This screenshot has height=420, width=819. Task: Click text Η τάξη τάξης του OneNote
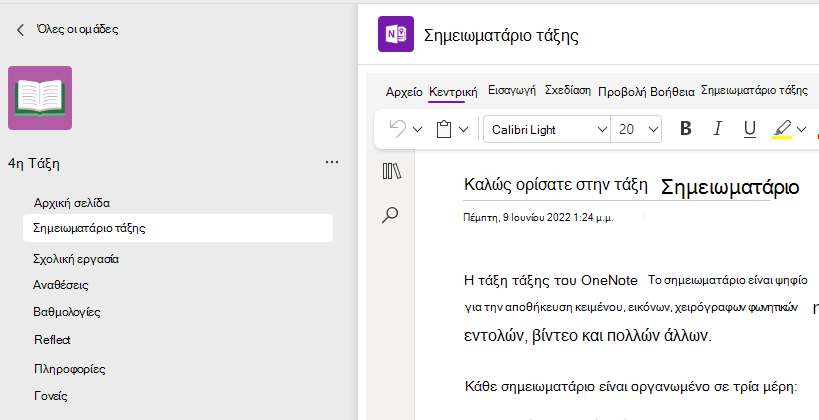[551, 281]
